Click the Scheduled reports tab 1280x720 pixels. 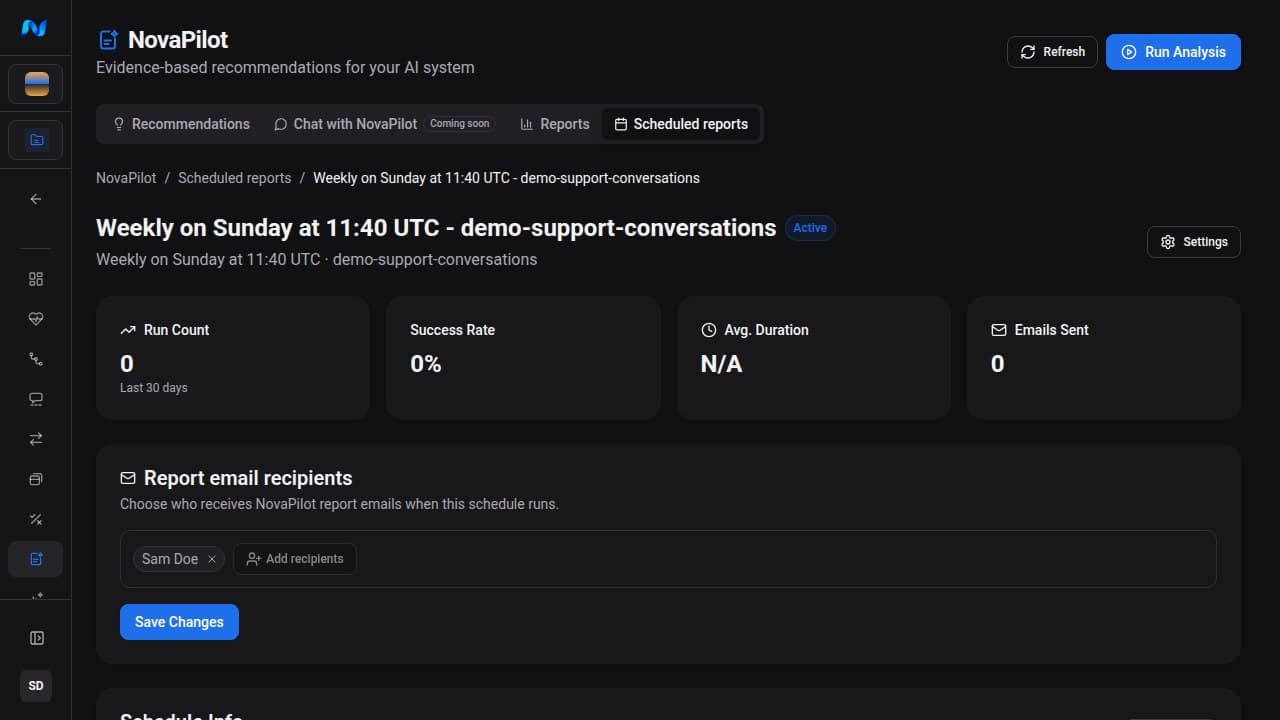[681, 124]
